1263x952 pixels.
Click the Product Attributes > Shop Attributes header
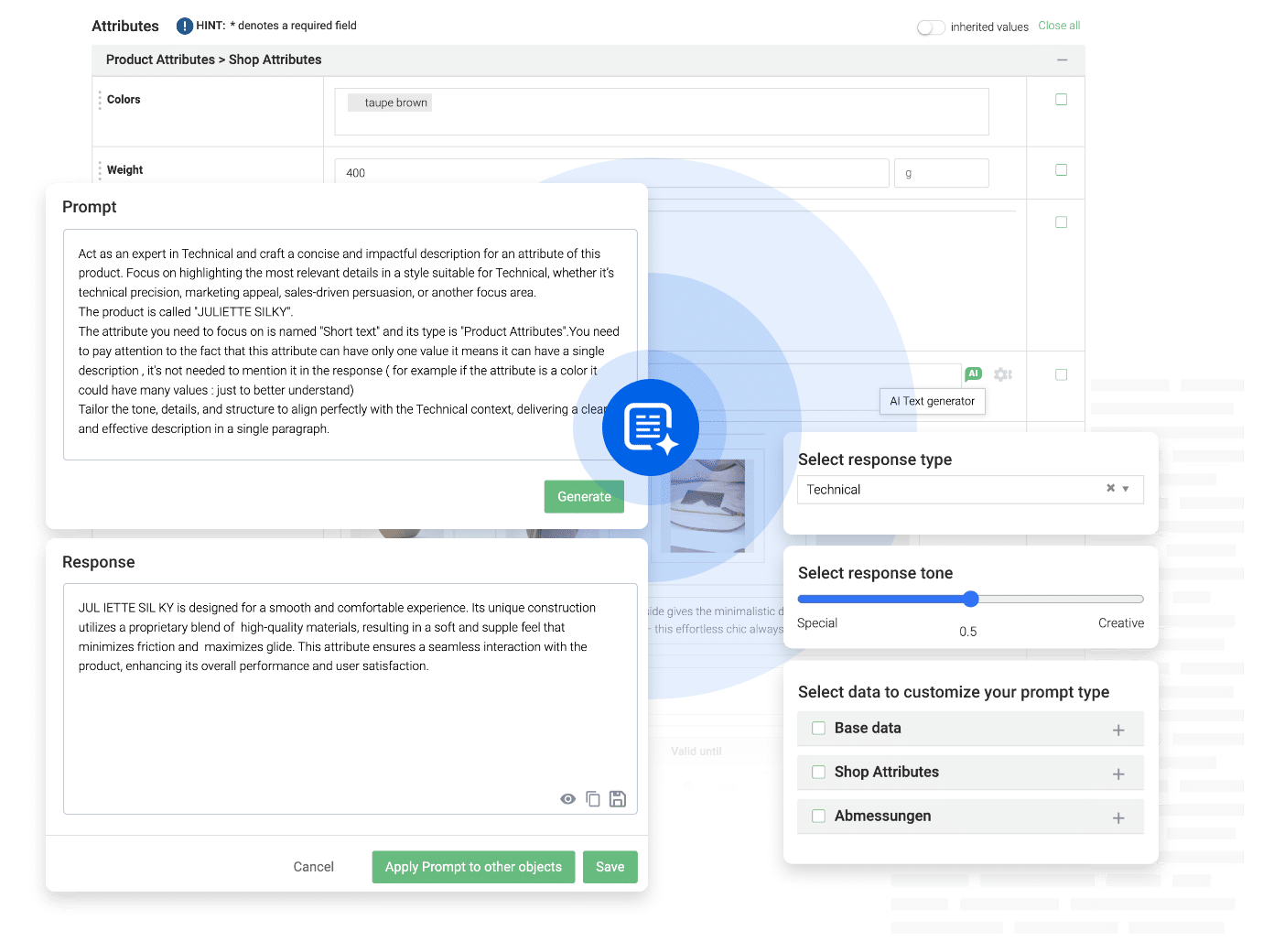coord(213,59)
